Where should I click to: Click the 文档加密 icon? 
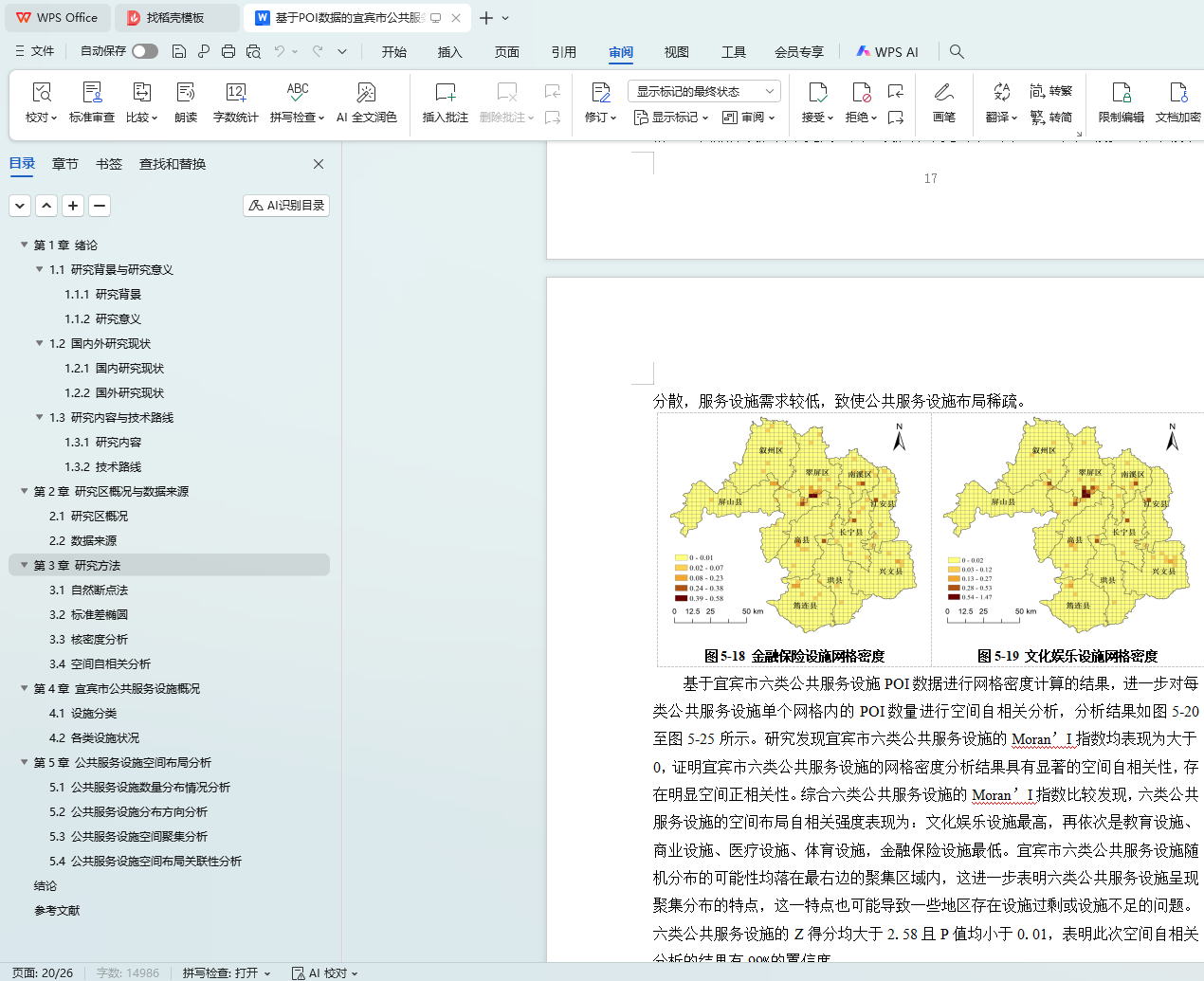[1178, 93]
